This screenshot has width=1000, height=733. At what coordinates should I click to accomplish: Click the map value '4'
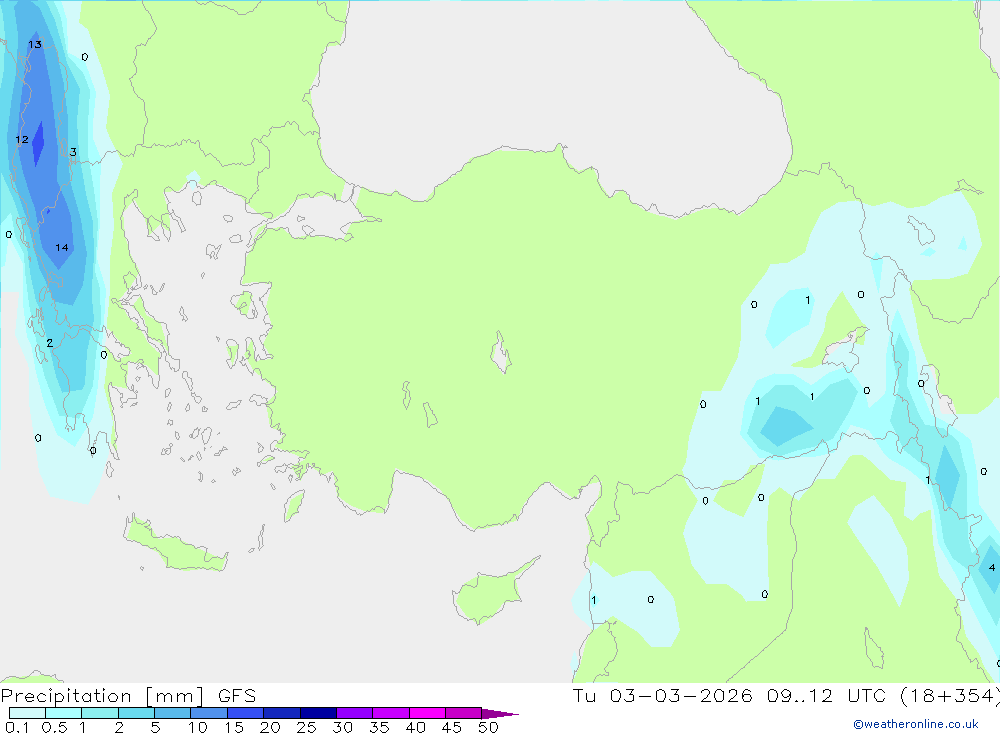coord(992,567)
